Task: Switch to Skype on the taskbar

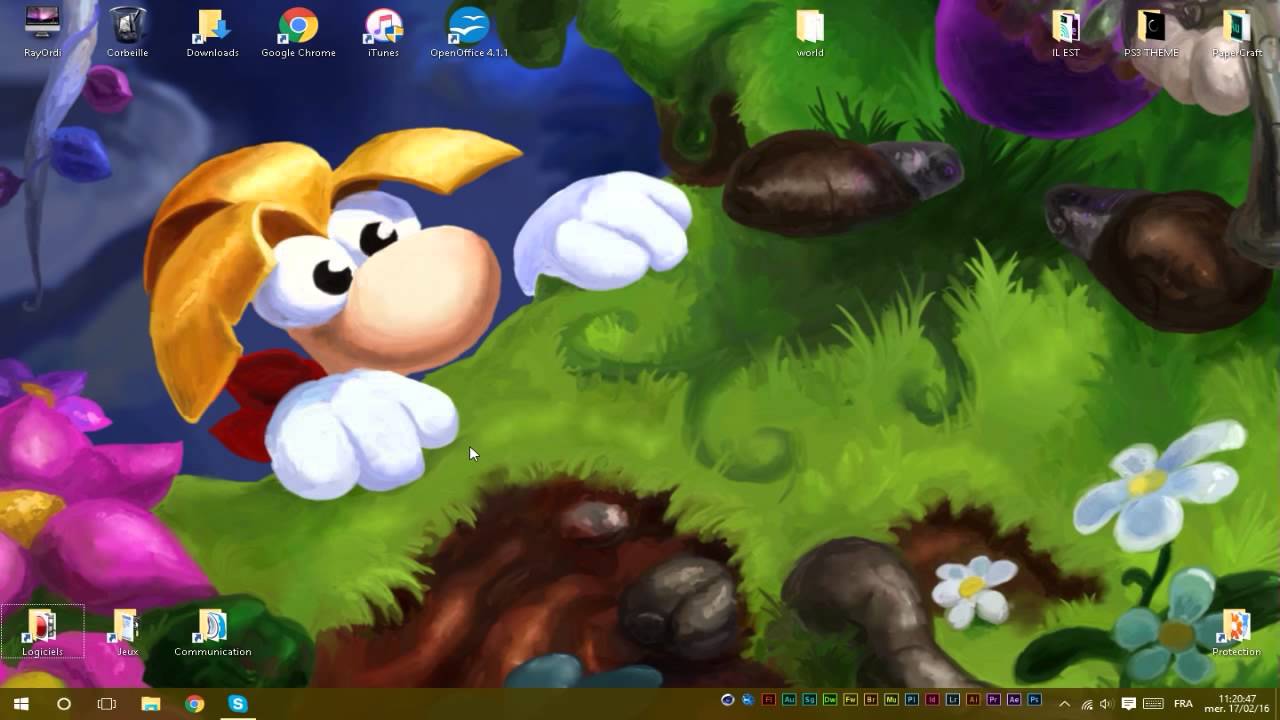Action: (x=237, y=704)
